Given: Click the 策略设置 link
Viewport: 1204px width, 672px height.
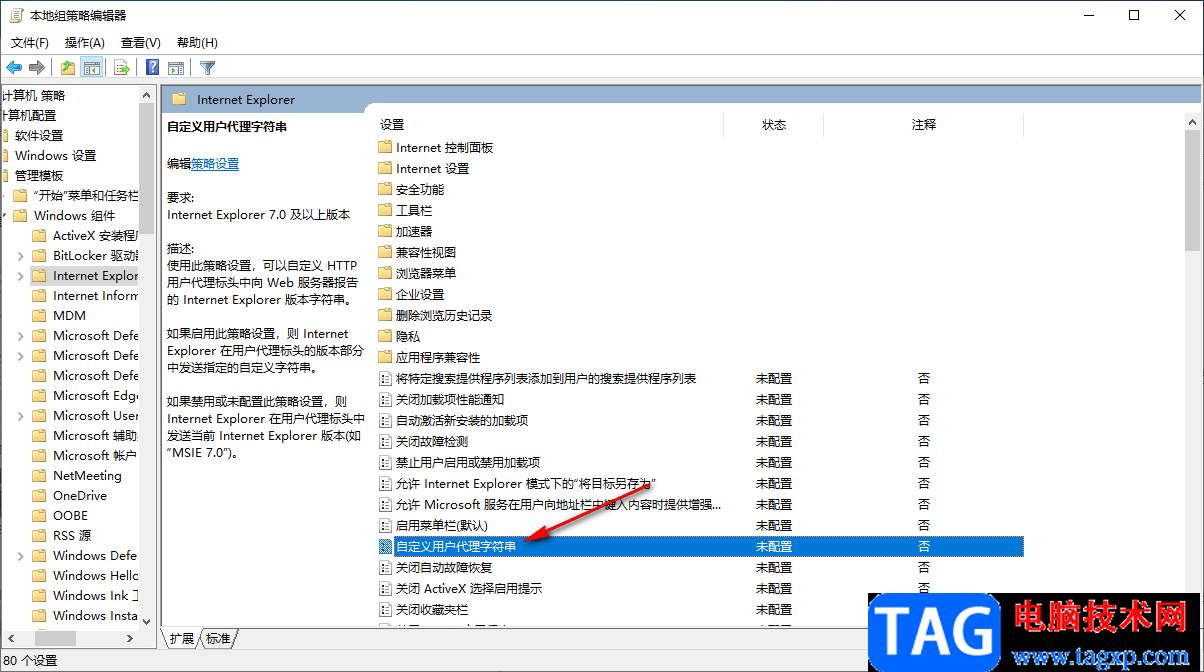Looking at the screenshot, I should point(215,164).
